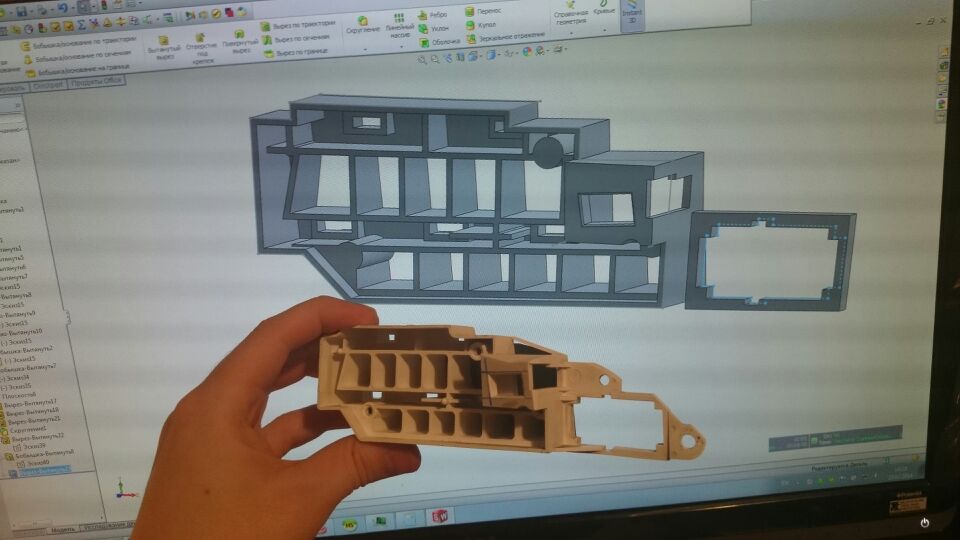Select the Купол (Dome) feature
This screenshot has width=960, height=540.
(470, 26)
